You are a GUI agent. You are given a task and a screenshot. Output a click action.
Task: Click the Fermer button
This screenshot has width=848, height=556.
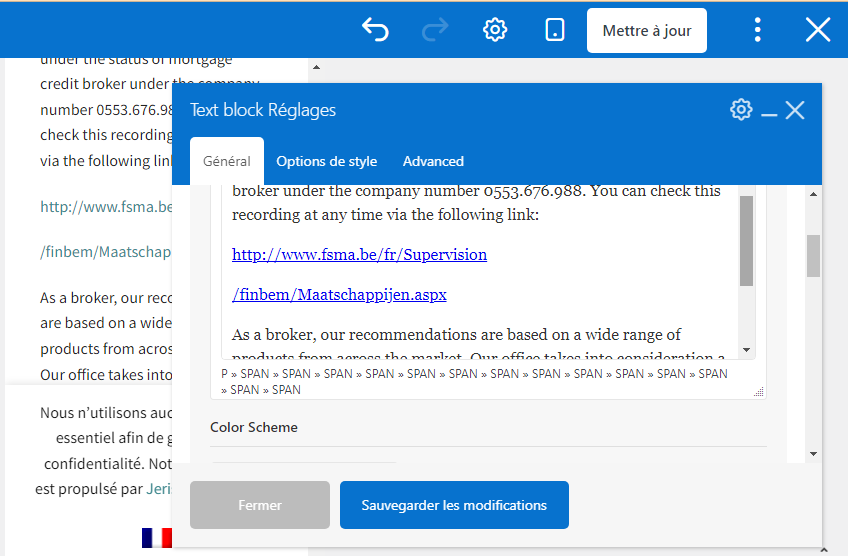pos(260,505)
